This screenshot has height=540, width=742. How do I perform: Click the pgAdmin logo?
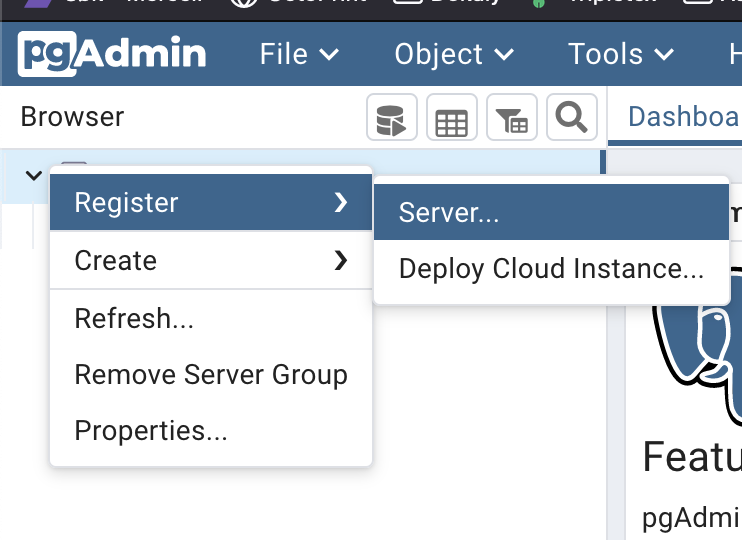[112, 53]
